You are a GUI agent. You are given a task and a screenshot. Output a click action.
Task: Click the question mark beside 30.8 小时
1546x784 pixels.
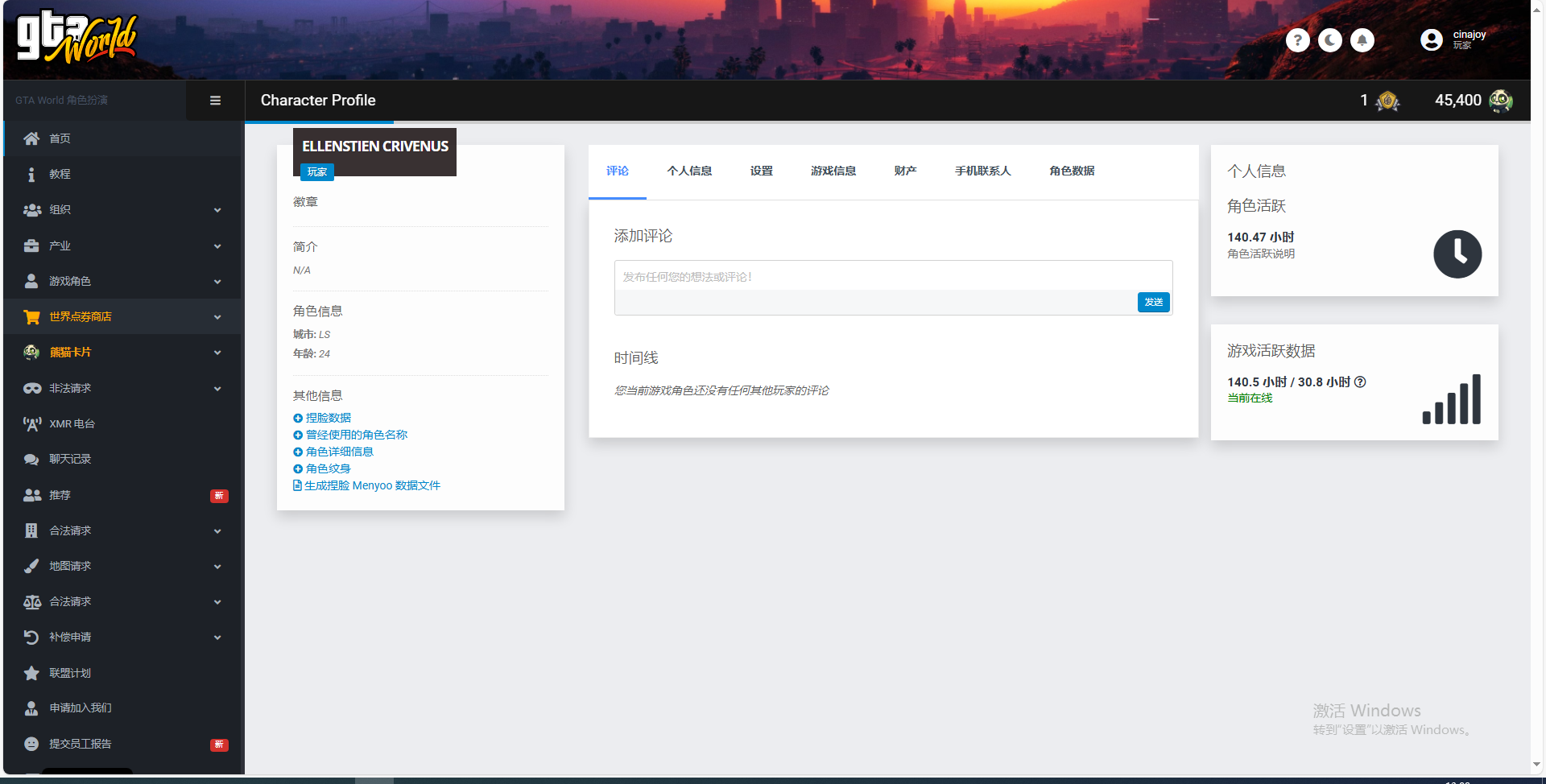coord(1360,382)
